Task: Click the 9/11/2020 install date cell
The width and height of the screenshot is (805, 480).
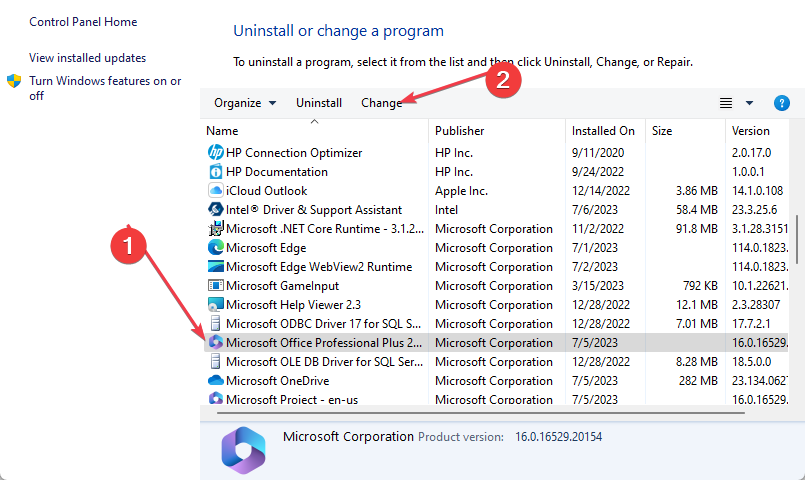Action: click(x=598, y=153)
